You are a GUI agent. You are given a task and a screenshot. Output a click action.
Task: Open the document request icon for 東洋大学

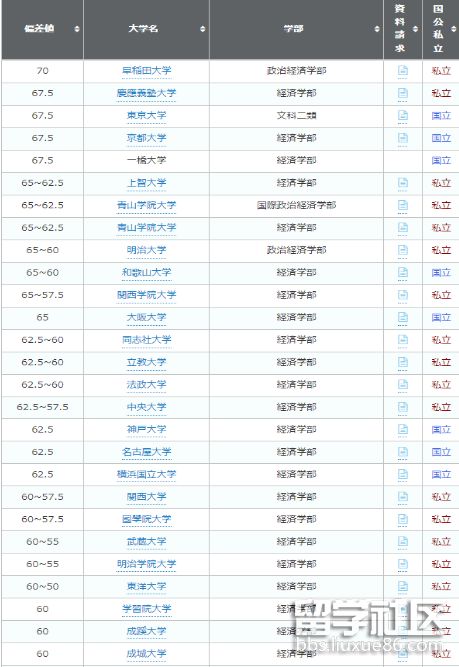(402, 586)
